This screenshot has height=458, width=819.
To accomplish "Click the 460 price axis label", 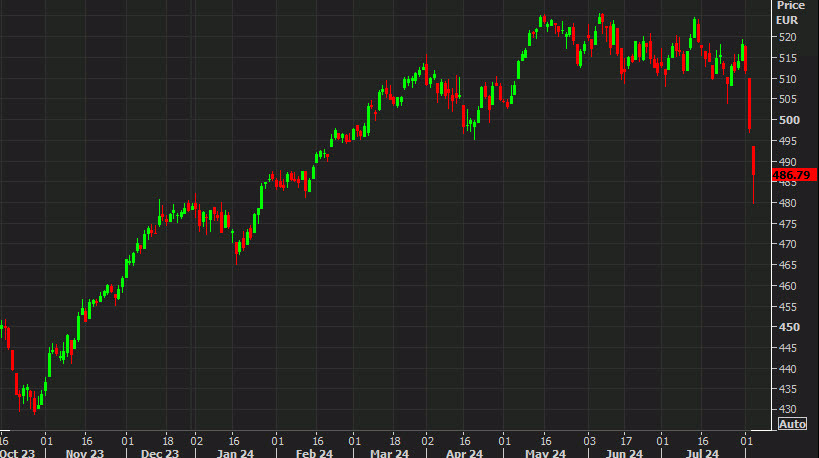I will tap(787, 286).
